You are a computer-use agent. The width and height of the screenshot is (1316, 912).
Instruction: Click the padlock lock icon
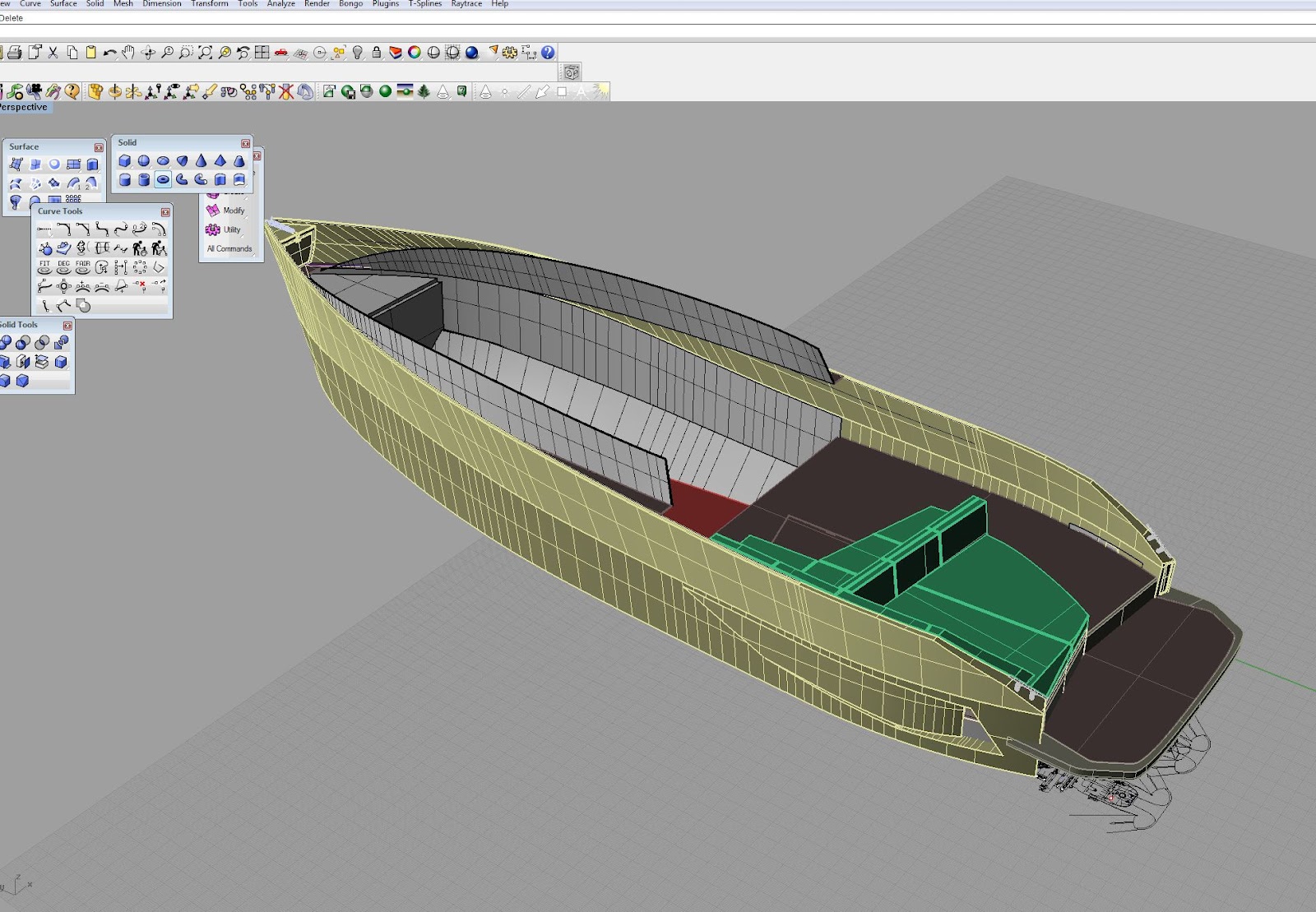[x=377, y=53]
